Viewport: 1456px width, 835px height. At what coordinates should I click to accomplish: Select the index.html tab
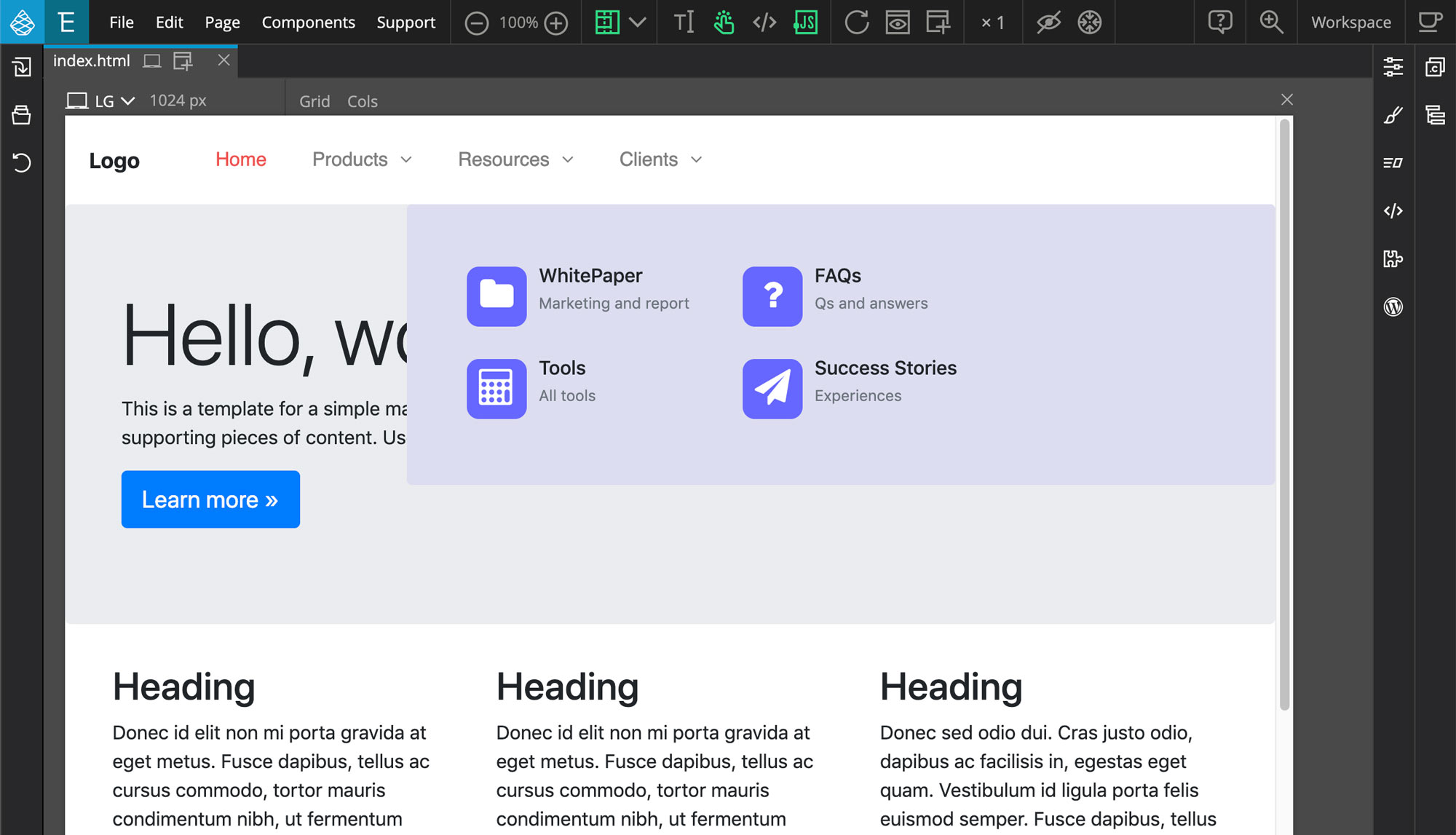click(92, 61)
